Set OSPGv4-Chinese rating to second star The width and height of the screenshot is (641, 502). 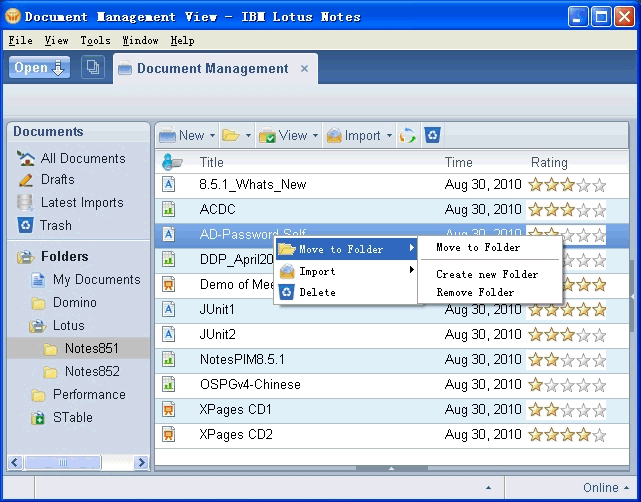tap(551, 385)
